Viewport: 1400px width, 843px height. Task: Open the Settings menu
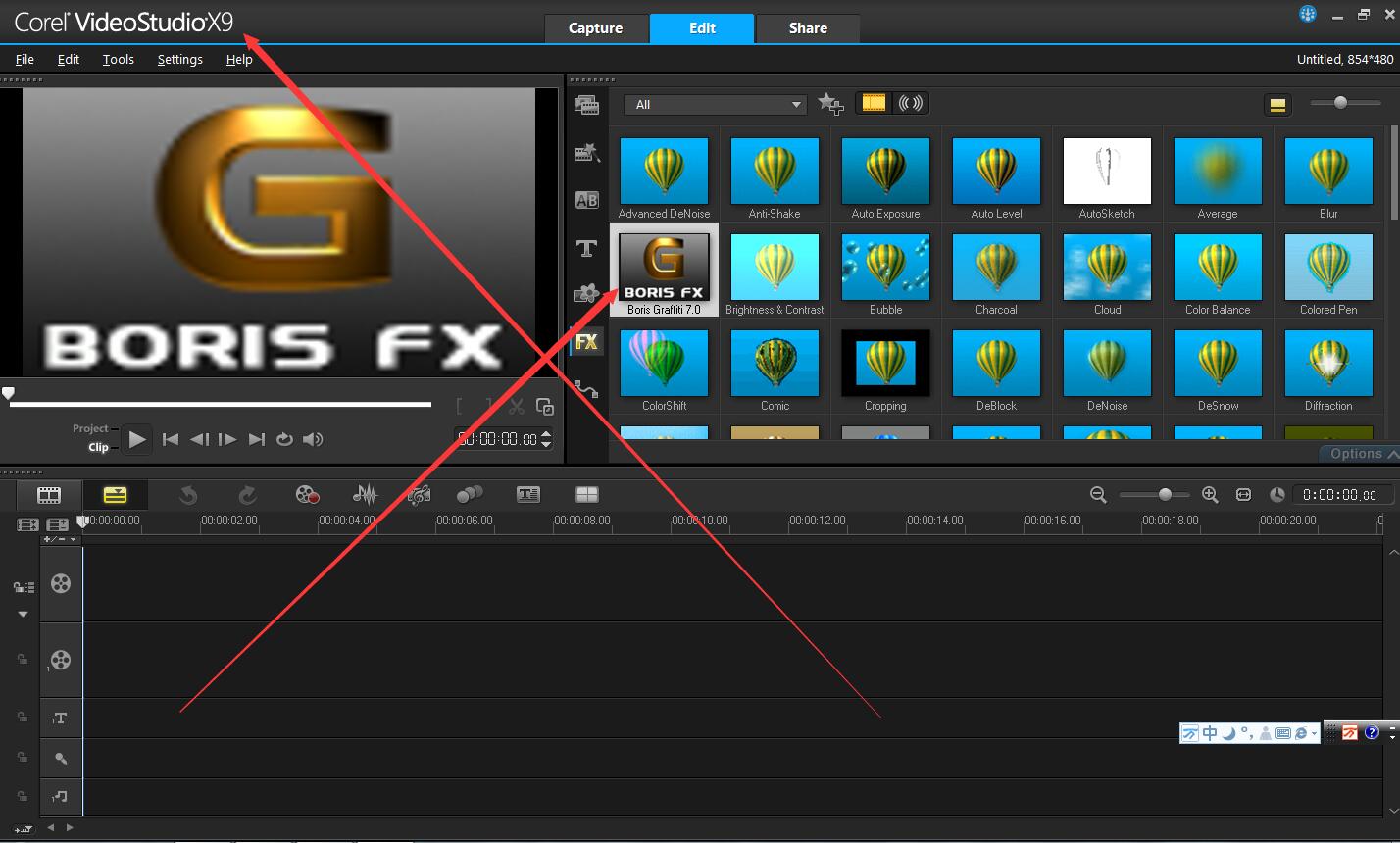180,59
